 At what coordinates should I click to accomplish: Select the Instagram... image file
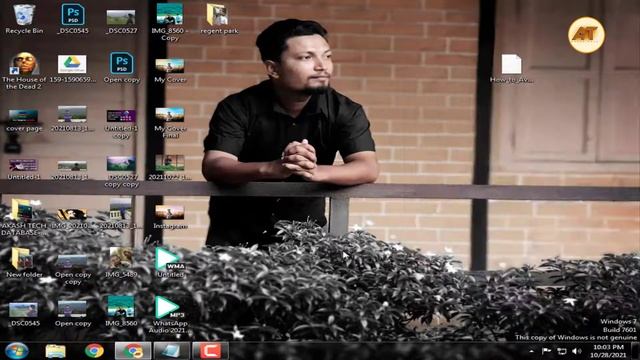coord(170,217)
